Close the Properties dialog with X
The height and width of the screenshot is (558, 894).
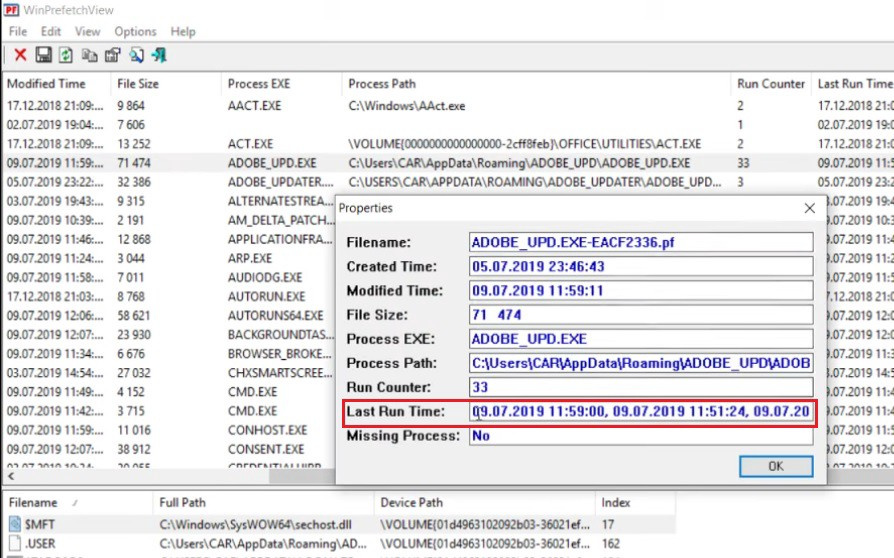click(810, 208)
